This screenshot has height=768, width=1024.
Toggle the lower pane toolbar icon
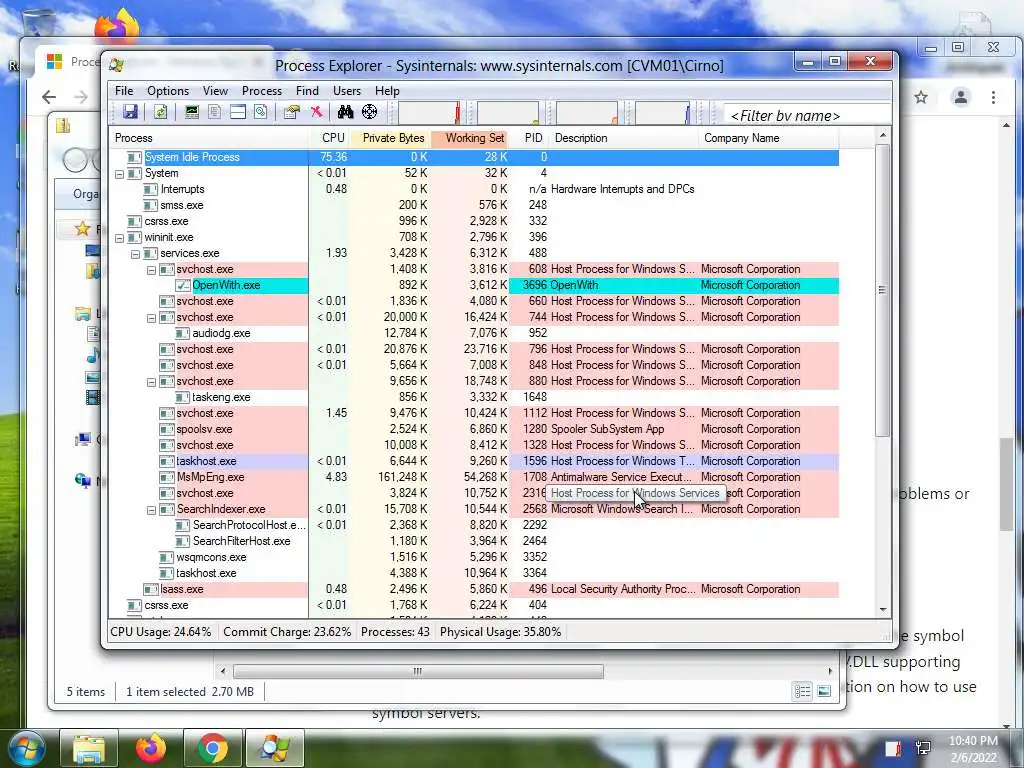[238, 112]
